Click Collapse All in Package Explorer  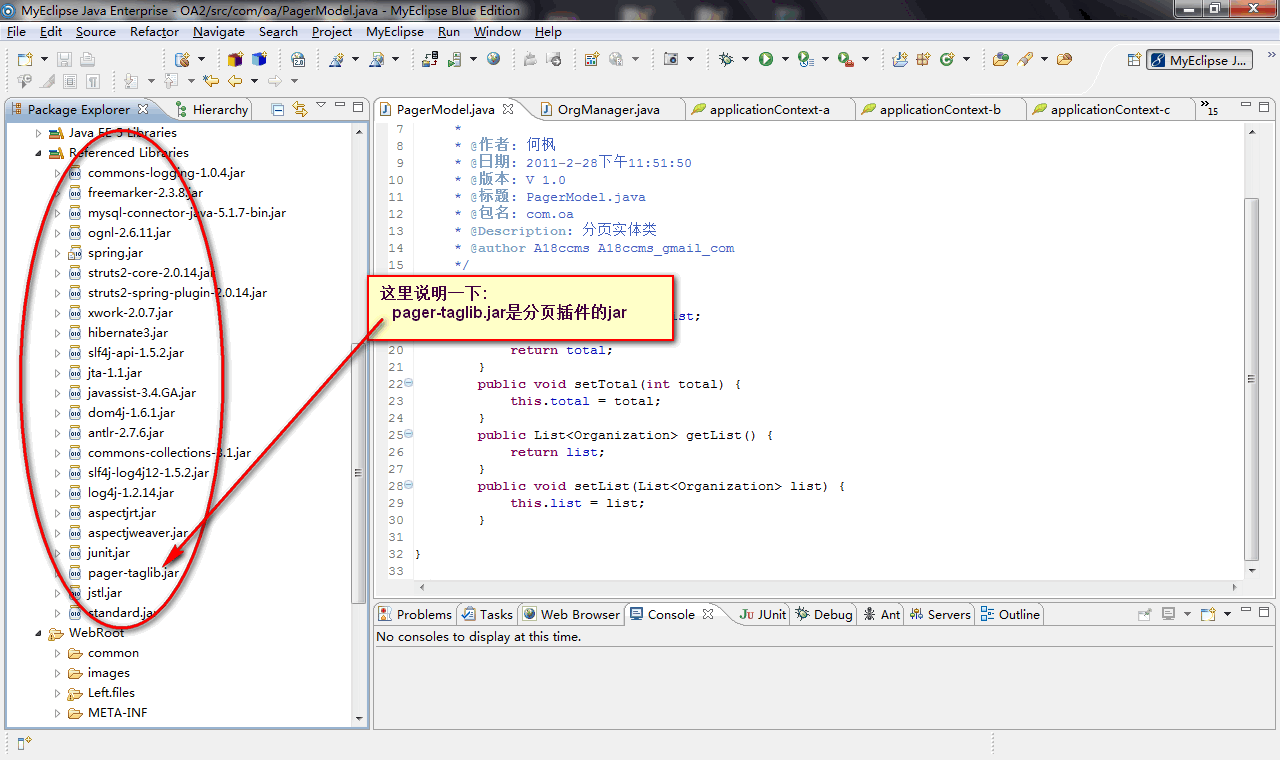coord(278,110)
